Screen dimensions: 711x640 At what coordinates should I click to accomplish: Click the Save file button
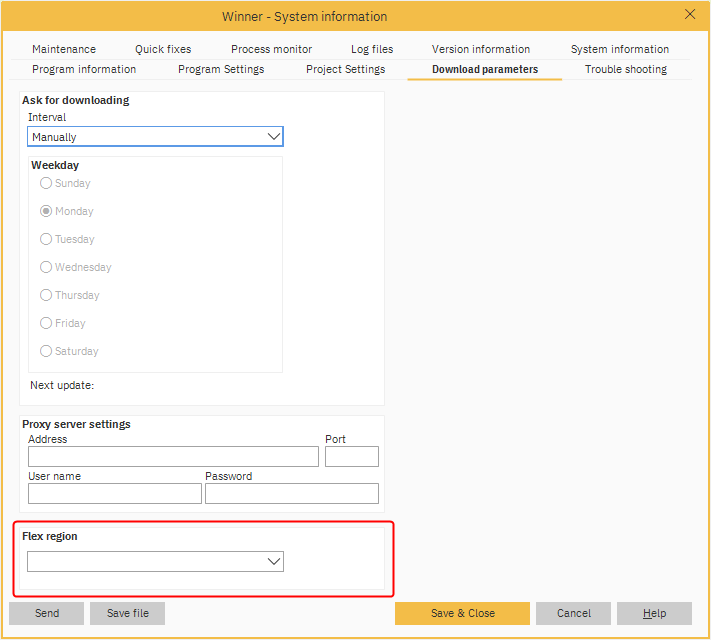point(127,613)
